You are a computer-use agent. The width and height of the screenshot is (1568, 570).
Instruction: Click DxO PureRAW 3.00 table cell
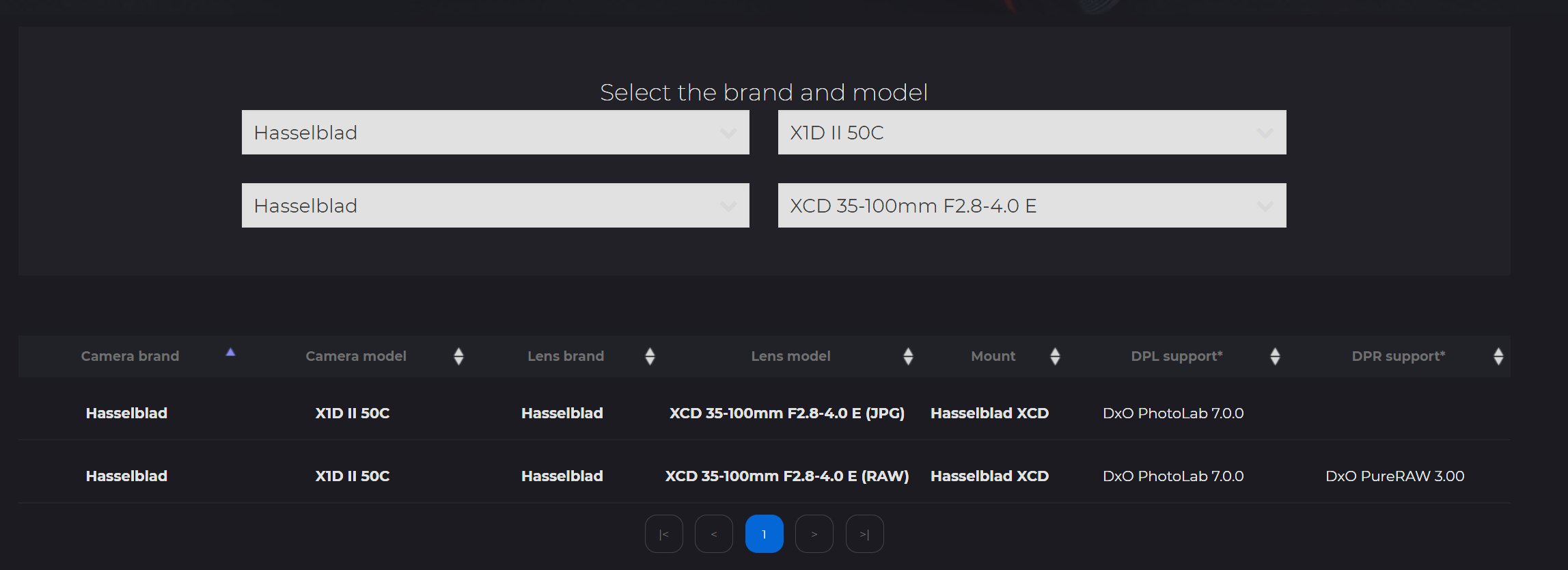[x=1394, y=476]
